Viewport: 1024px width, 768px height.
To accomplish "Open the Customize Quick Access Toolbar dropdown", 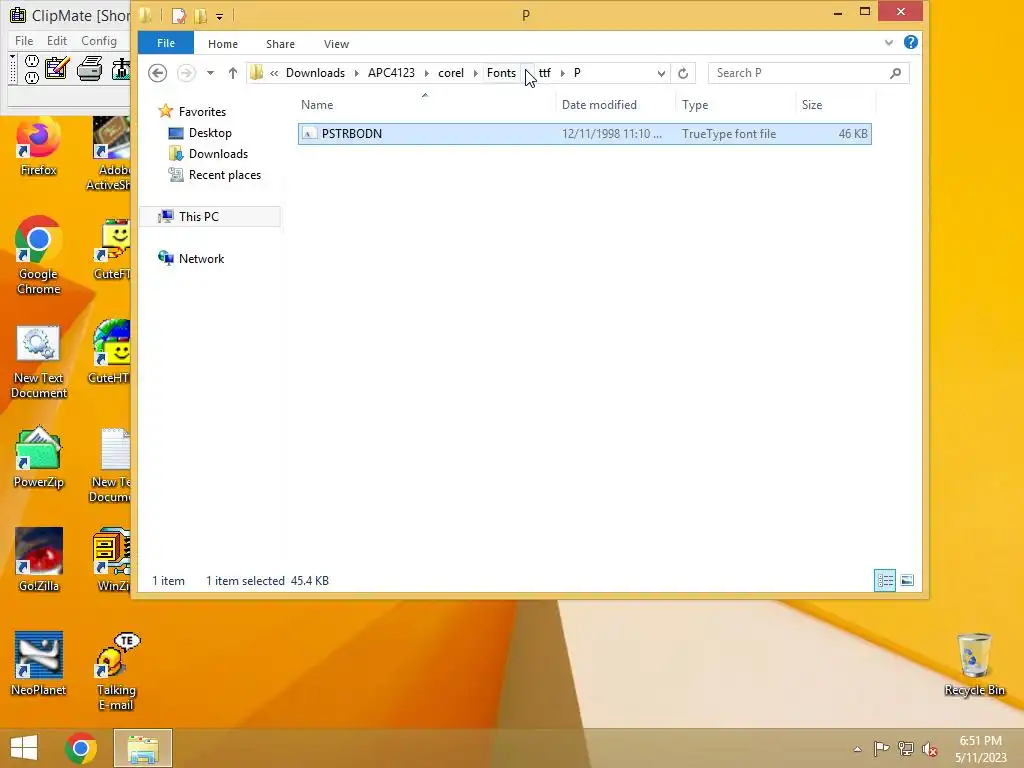I will [219, 16].
